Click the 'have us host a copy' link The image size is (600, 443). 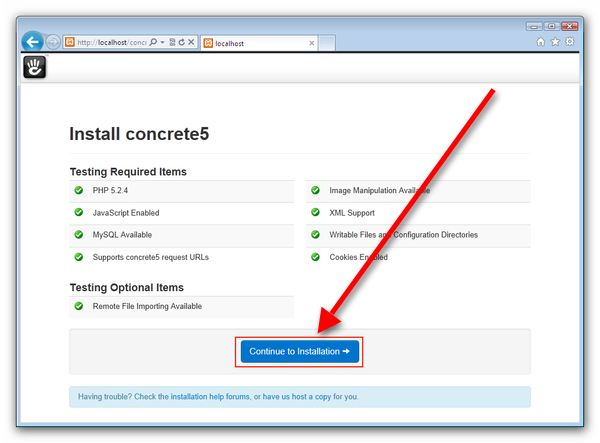(x=297, y=397)
